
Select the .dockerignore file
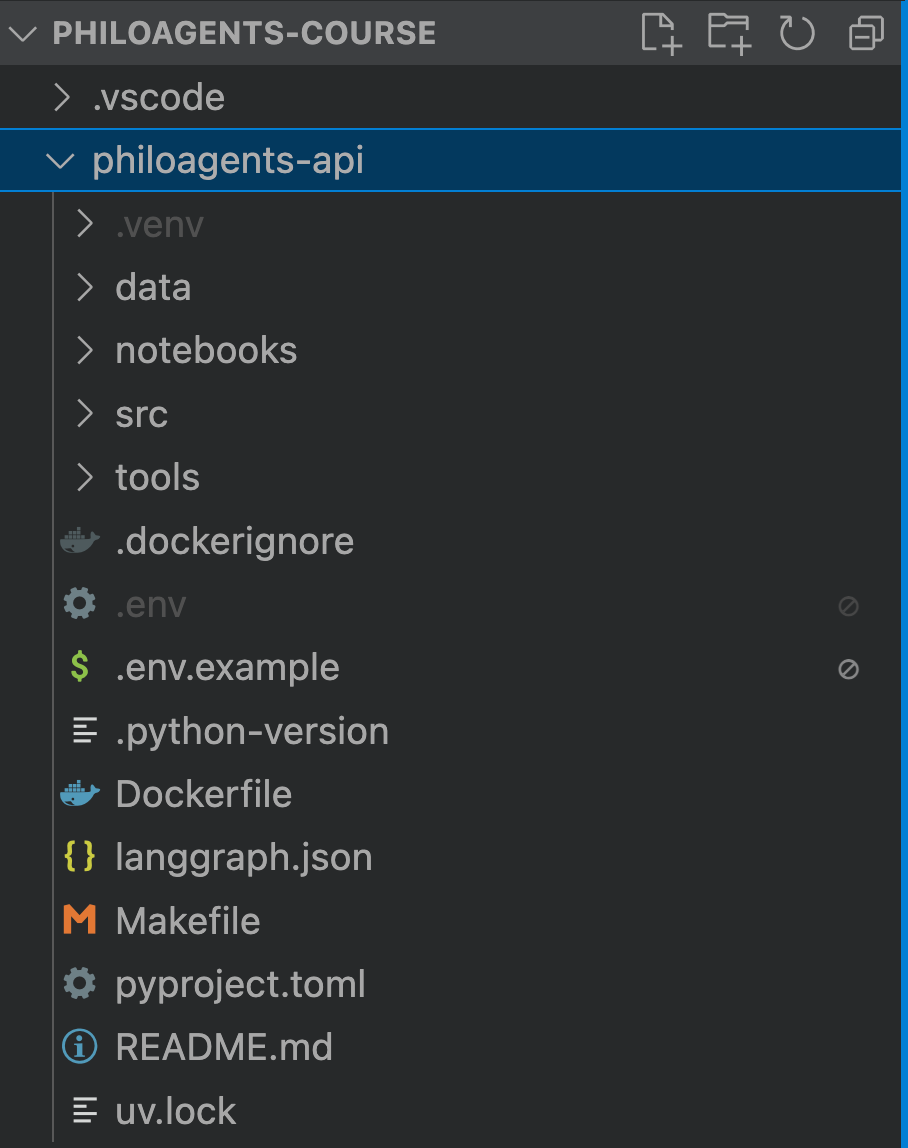coord(235,541)
